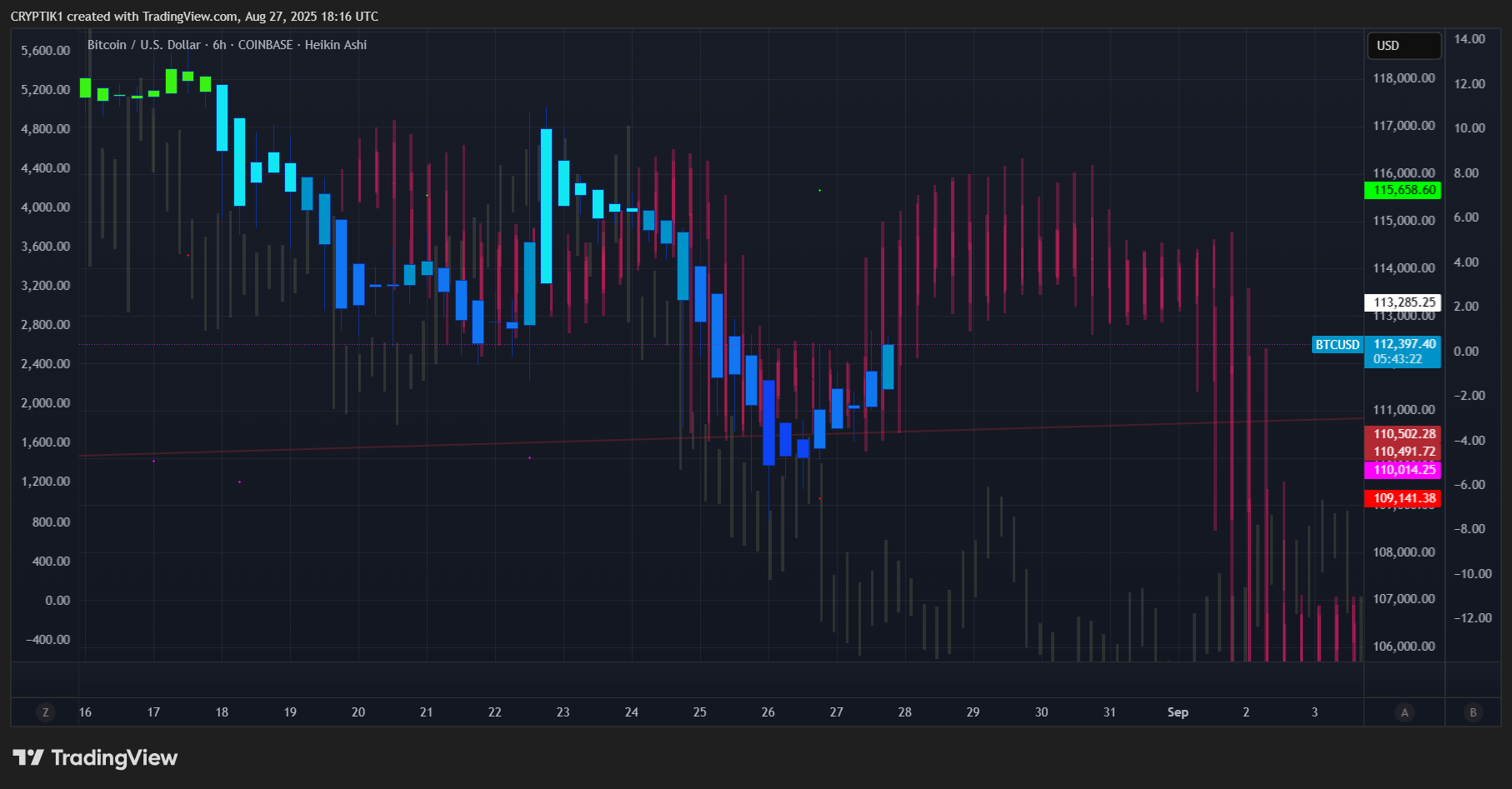The width and height of the screenshot is (1512, 789).
Task: Select the BTCUSD symbol label
Action: tap(1337, 345)
